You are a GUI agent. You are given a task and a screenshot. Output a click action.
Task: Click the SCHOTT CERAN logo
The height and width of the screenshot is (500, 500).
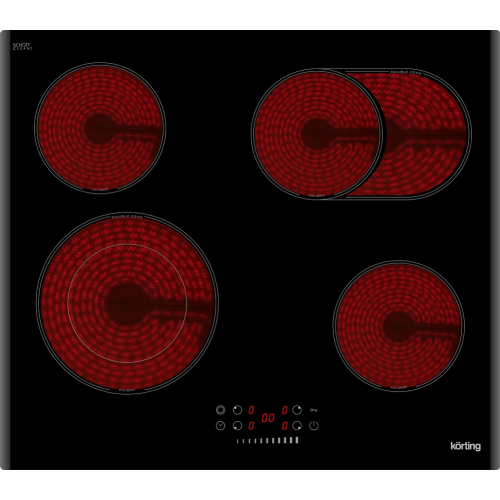[x=22, y=46]
